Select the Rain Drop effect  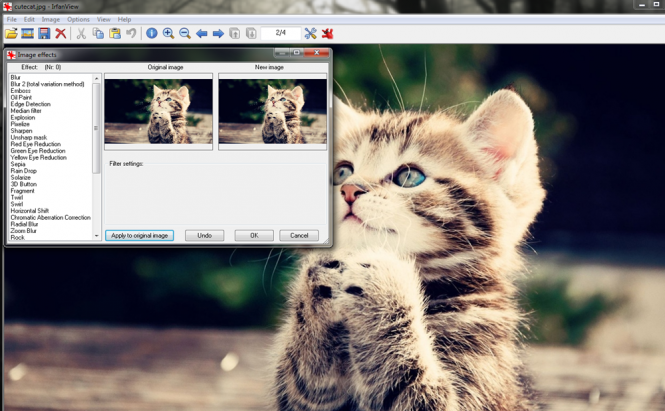pyautogui.click(x=24, y=171)
